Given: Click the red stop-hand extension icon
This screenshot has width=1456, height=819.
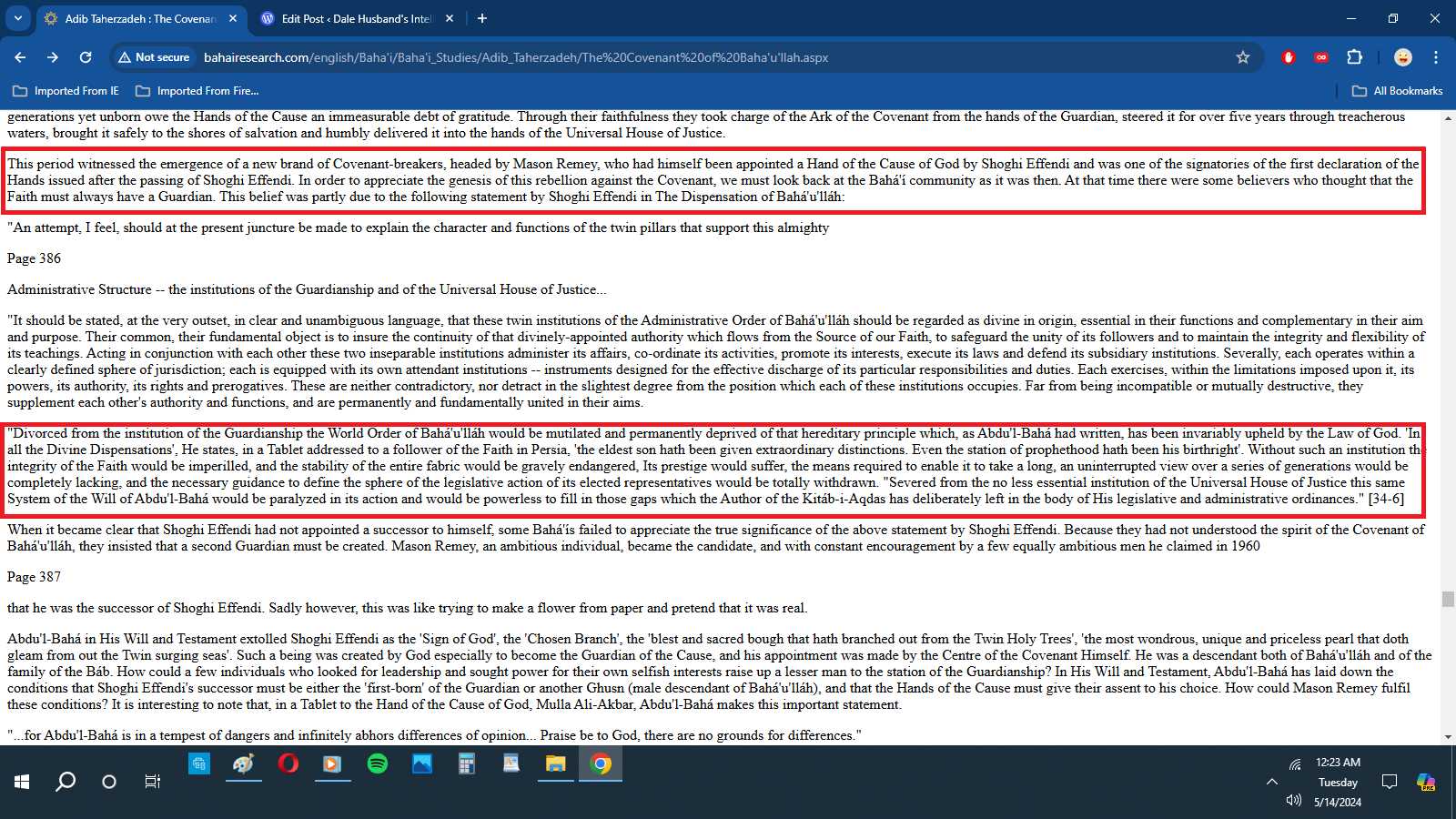Looking at the screenshot, I should (1288, 57).
